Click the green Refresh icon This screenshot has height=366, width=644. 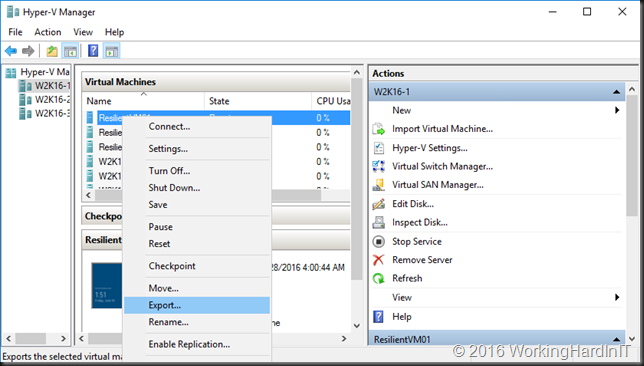378,279
